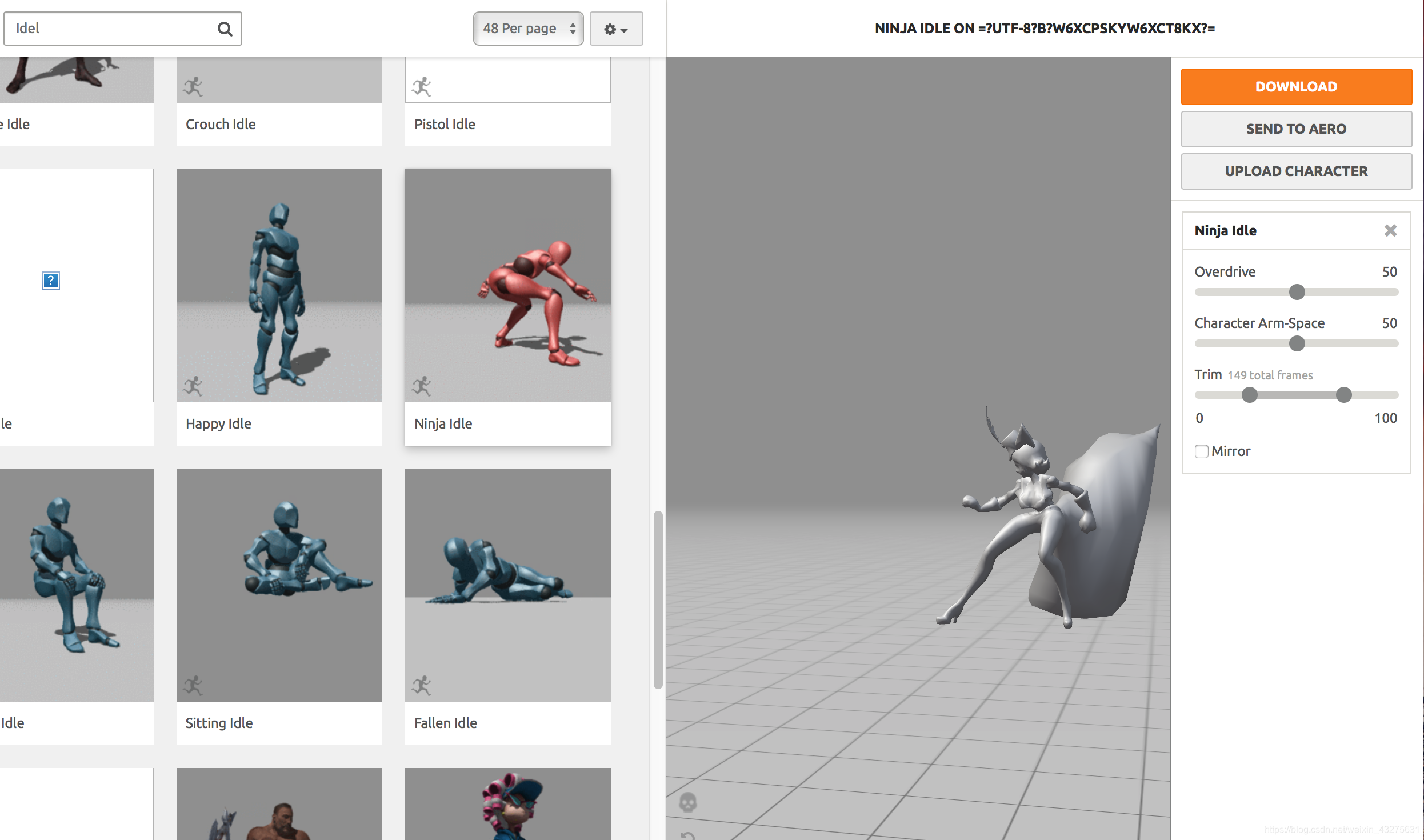
Task: Click the reset camera arrow icon
Action: (687, 835)
